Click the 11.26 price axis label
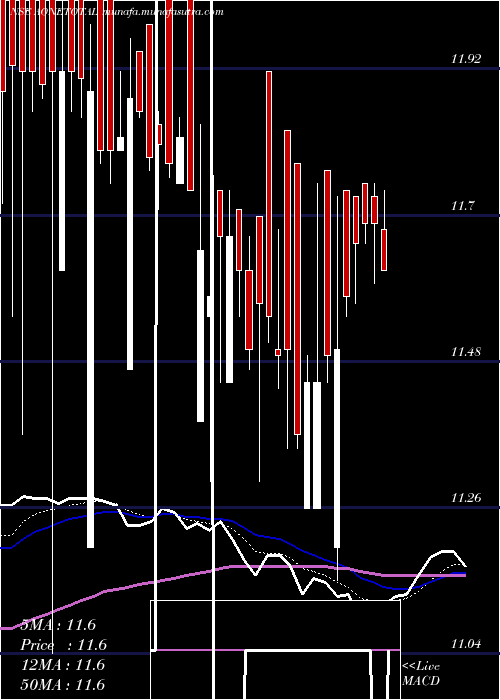The width and height of the screenshot is (500, 700). (466, 497)
